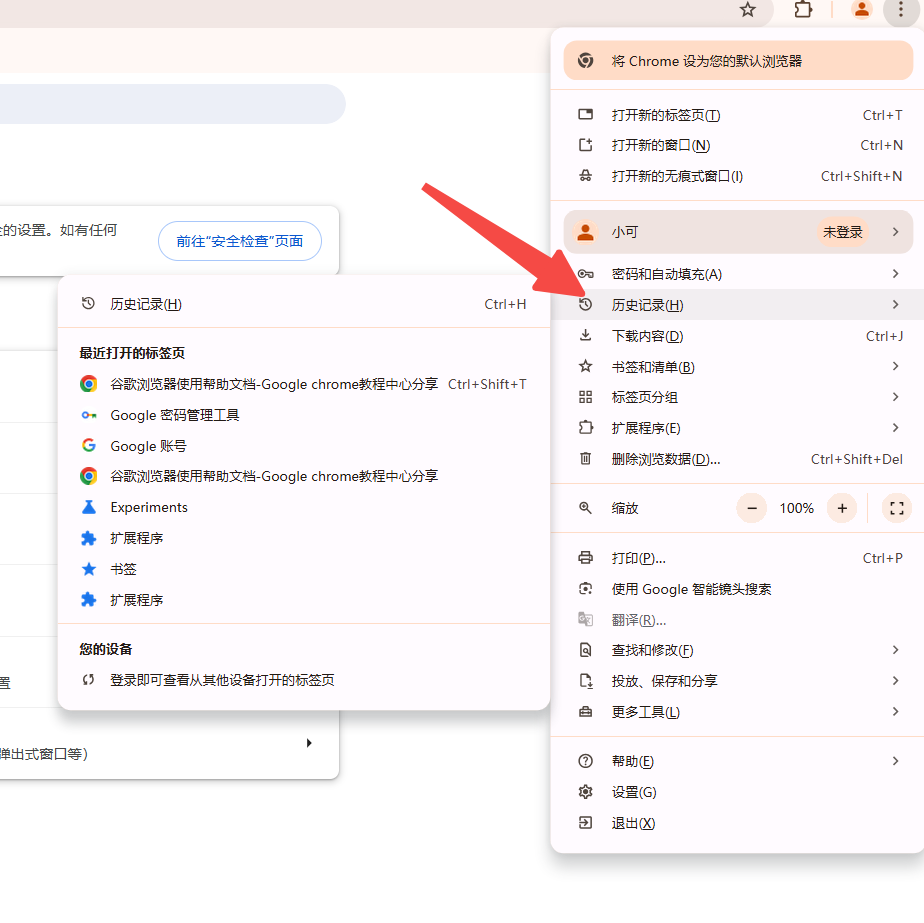Expand the 小可 profile row chevron
The image size is (924, 923).
click(895, 232)
